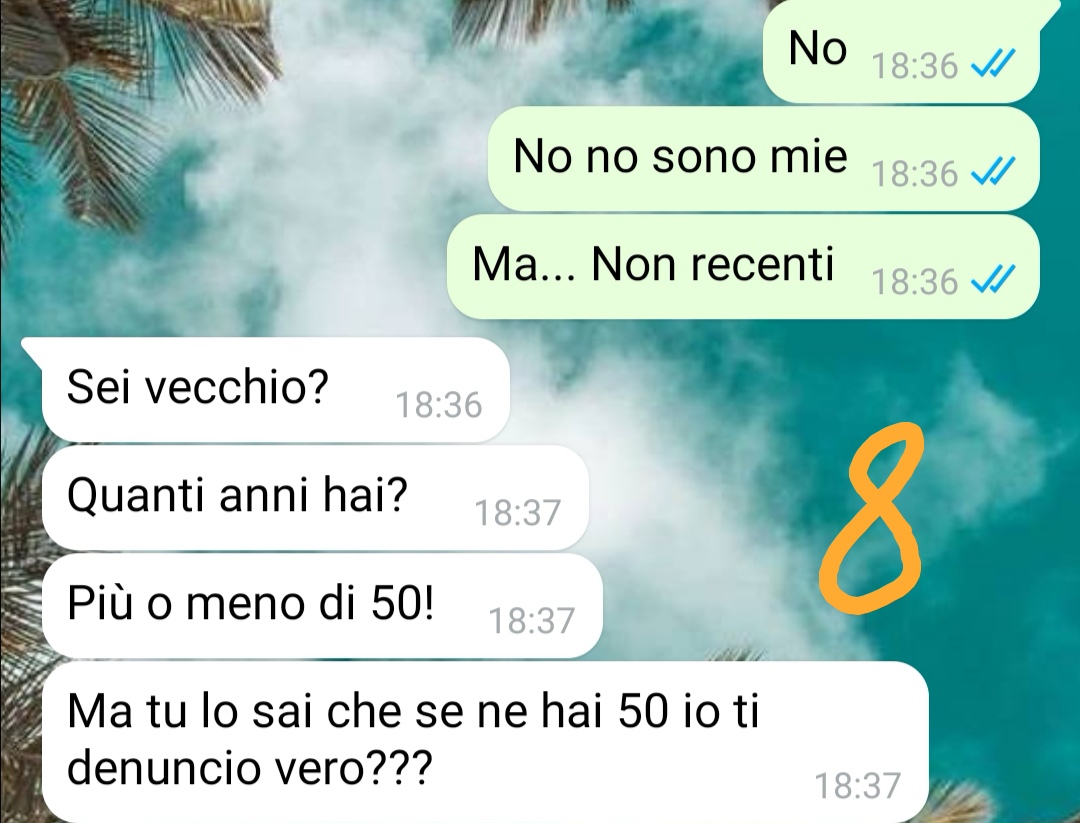The image size is (1080, 823).
Task: Select the sent message bubble "No"
Action: click(901, 51)
